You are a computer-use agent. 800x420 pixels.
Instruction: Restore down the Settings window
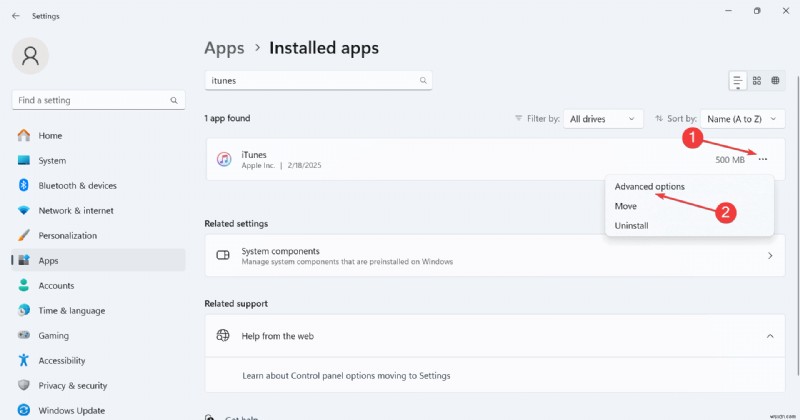point(757,11)
